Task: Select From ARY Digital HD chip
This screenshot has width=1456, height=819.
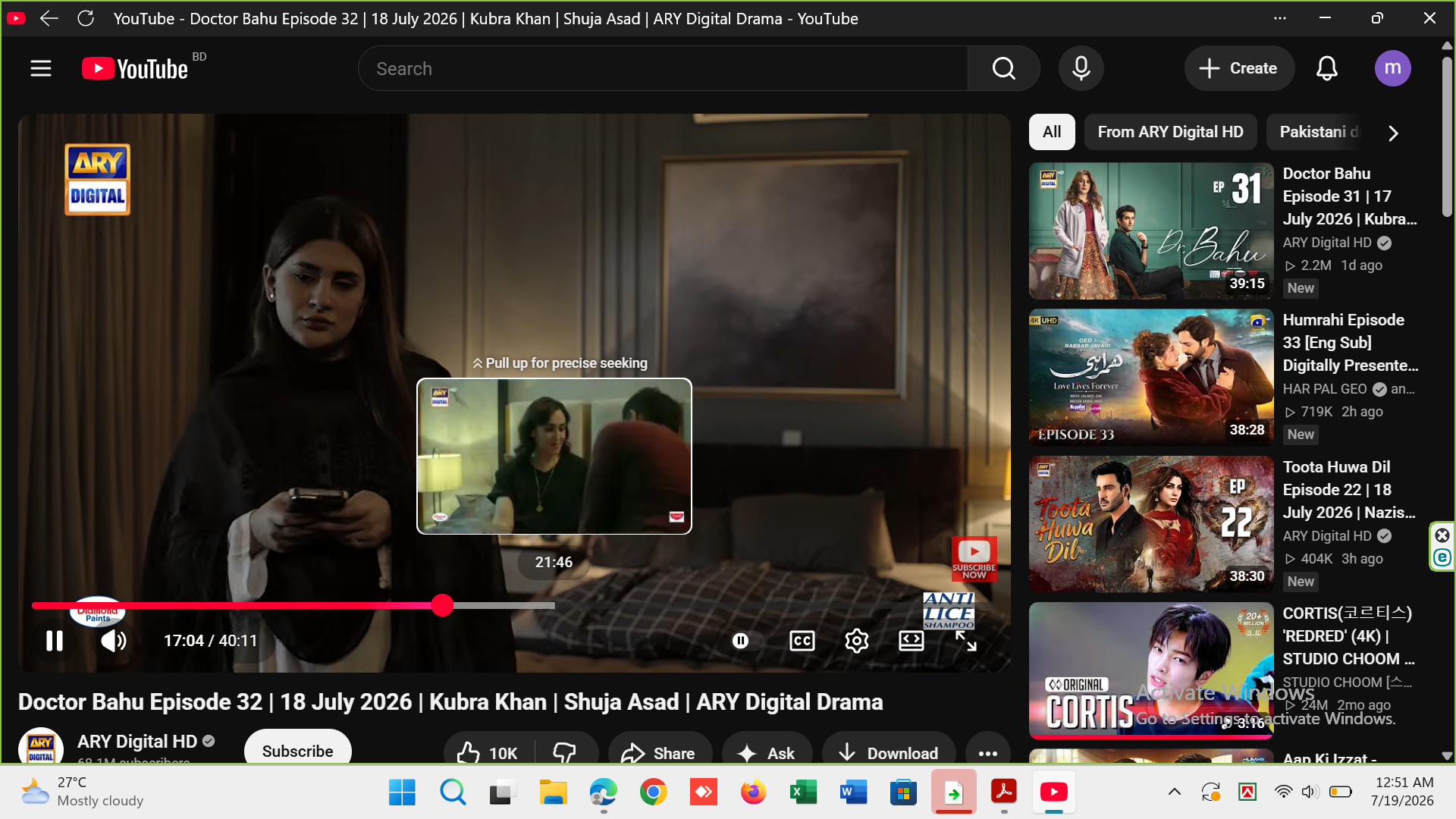Action: (1170, 132)
